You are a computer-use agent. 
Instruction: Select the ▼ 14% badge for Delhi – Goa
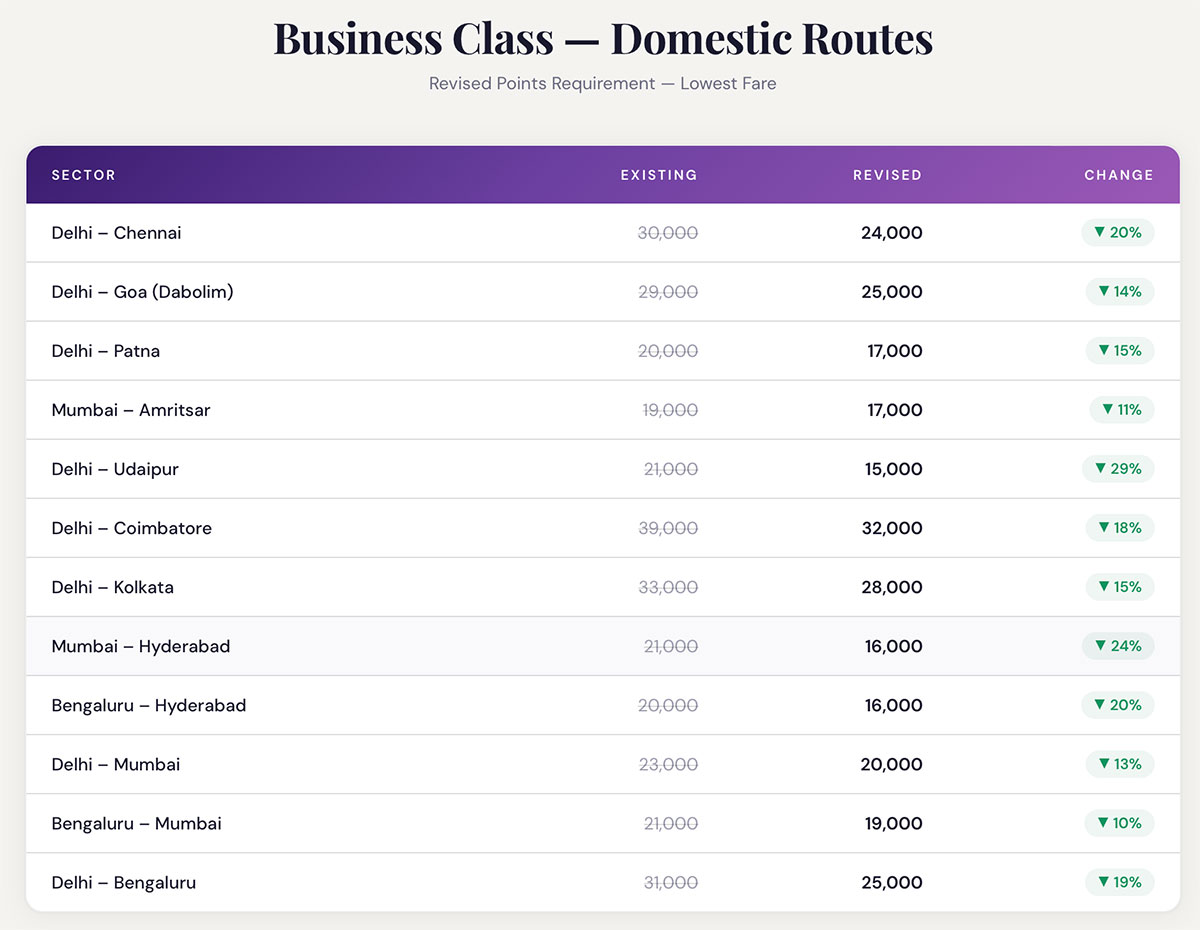[x=1118, y=292]
